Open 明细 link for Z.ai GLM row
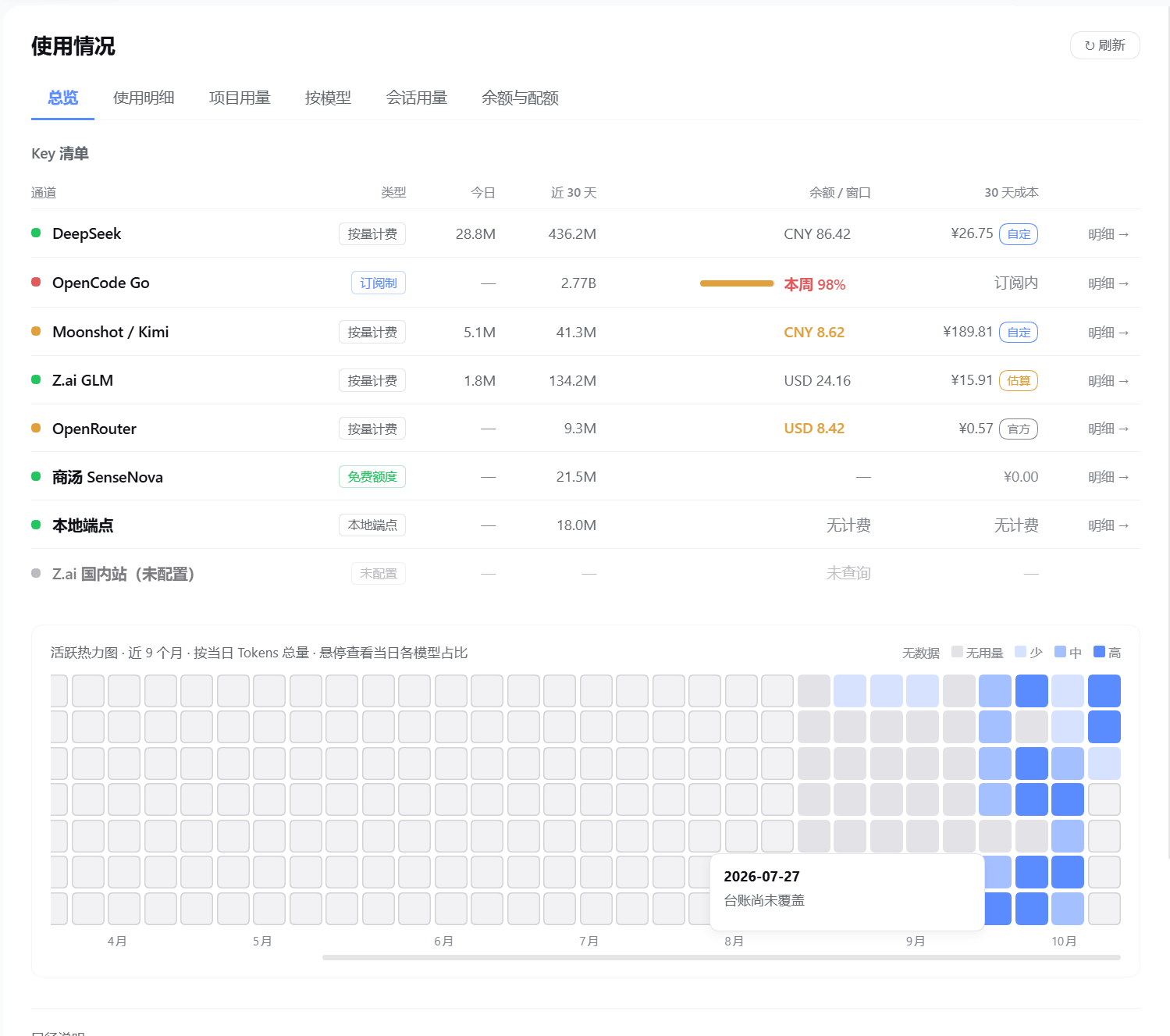This screenshot has height=1036, width=1170. coord(1108,381)
